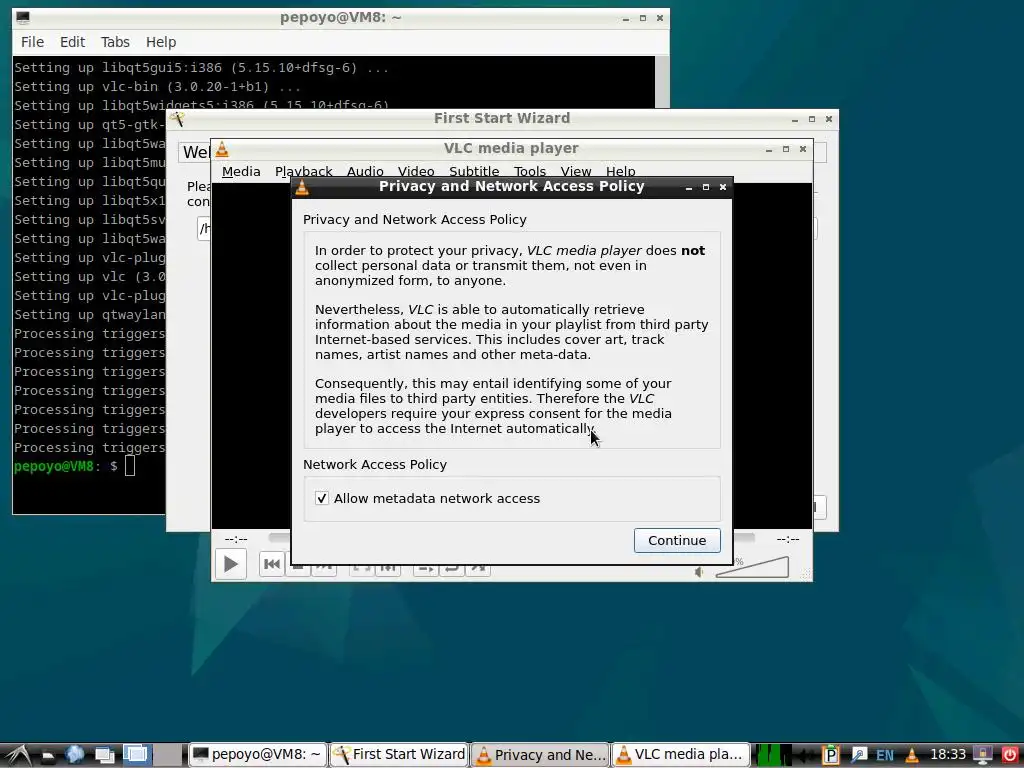Click the file manager icon in taskbar
Viewport: 1024px width, 768px height.
click(x=48, y=756)
